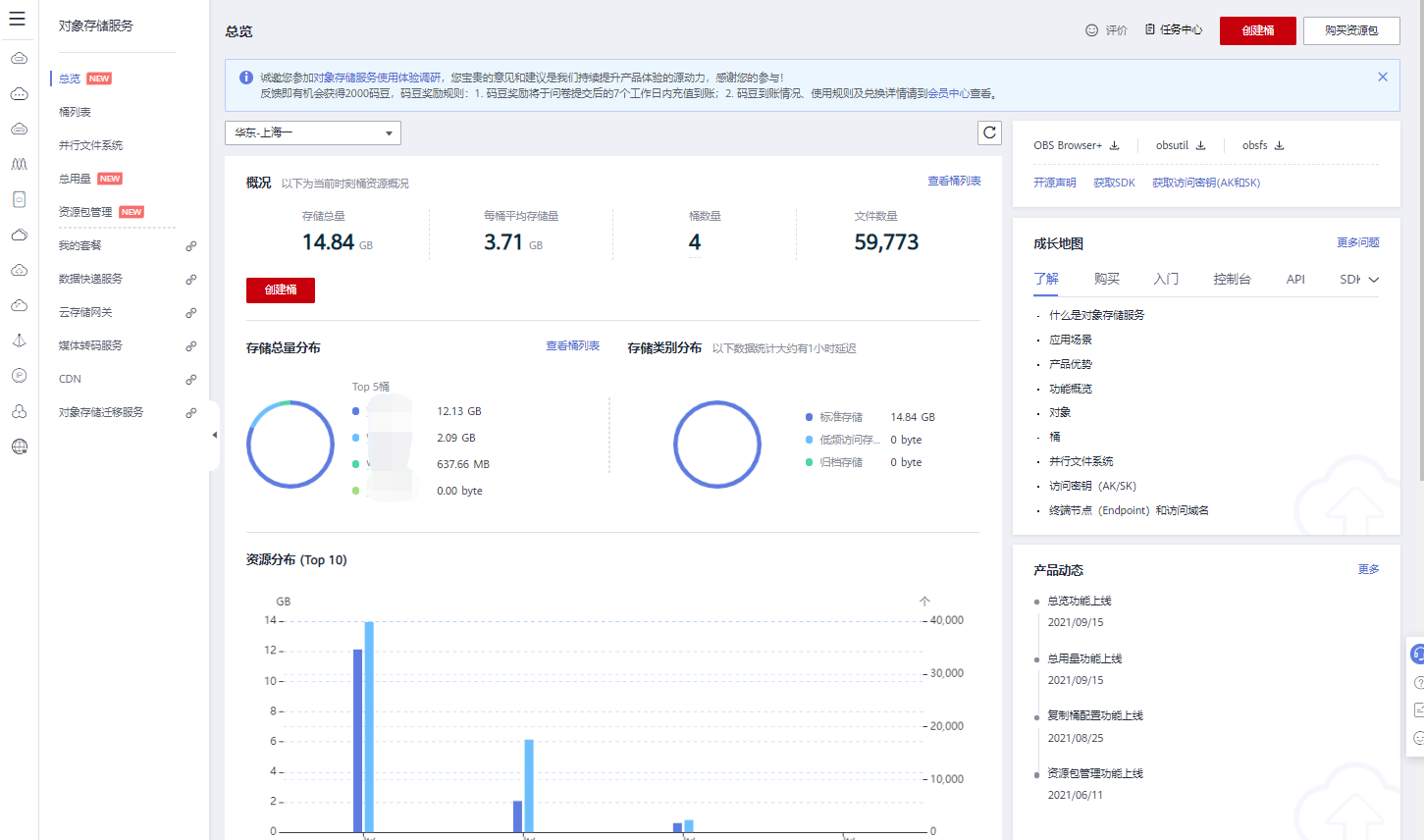Click the wave-shaped icon in the left rail
This screenshot has width=1424, height=840.
tap(19, 165)
